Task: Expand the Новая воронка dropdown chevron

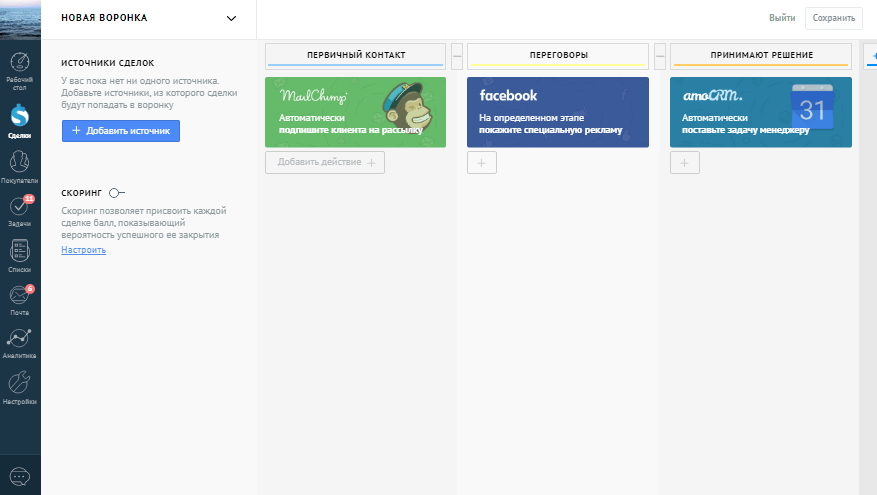Action: (x=231, y=18)
